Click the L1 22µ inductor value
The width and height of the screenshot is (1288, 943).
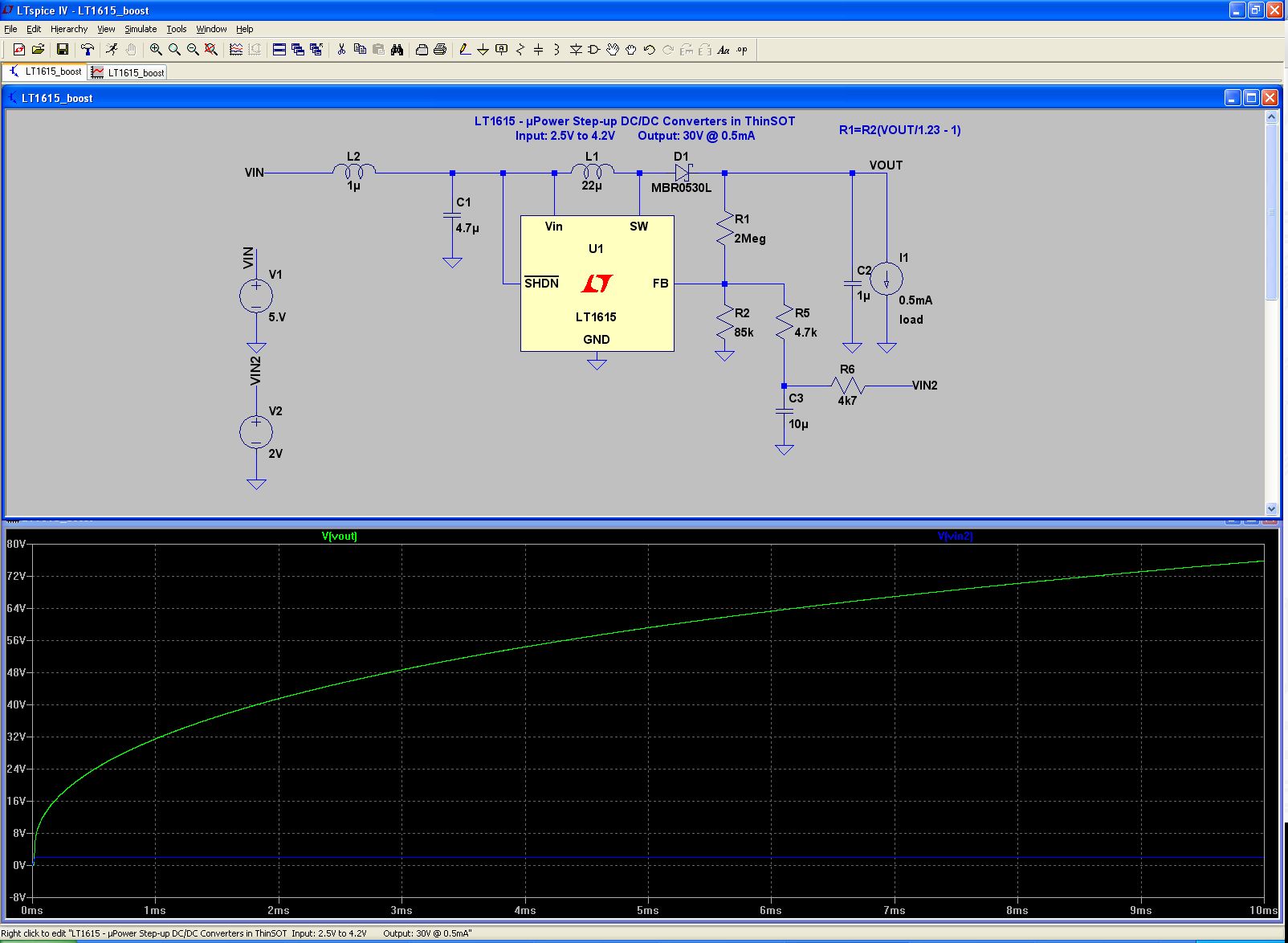(592, 186)
